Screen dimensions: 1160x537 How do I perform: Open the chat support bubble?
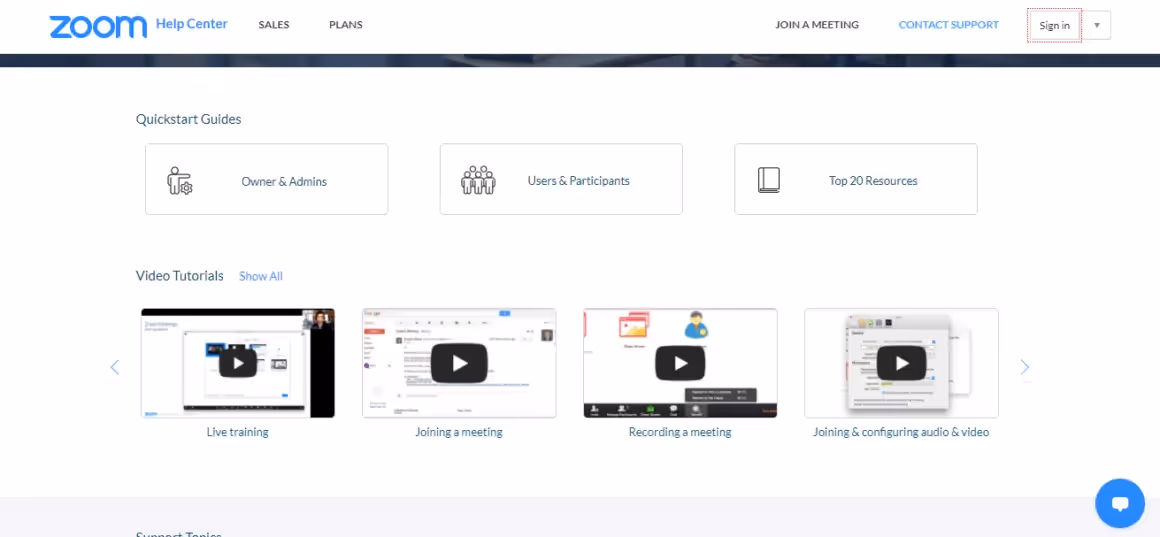tap(1119, 503)
